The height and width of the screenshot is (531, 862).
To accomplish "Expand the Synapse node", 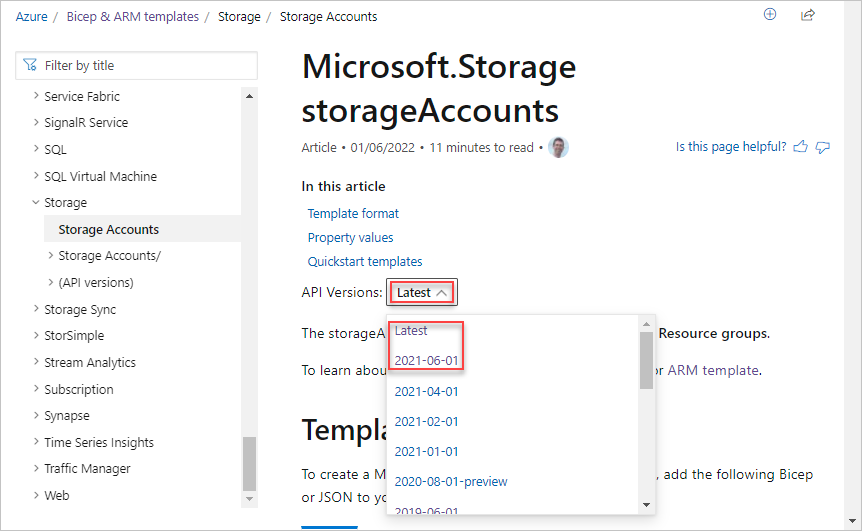I will tap(36, 415).
